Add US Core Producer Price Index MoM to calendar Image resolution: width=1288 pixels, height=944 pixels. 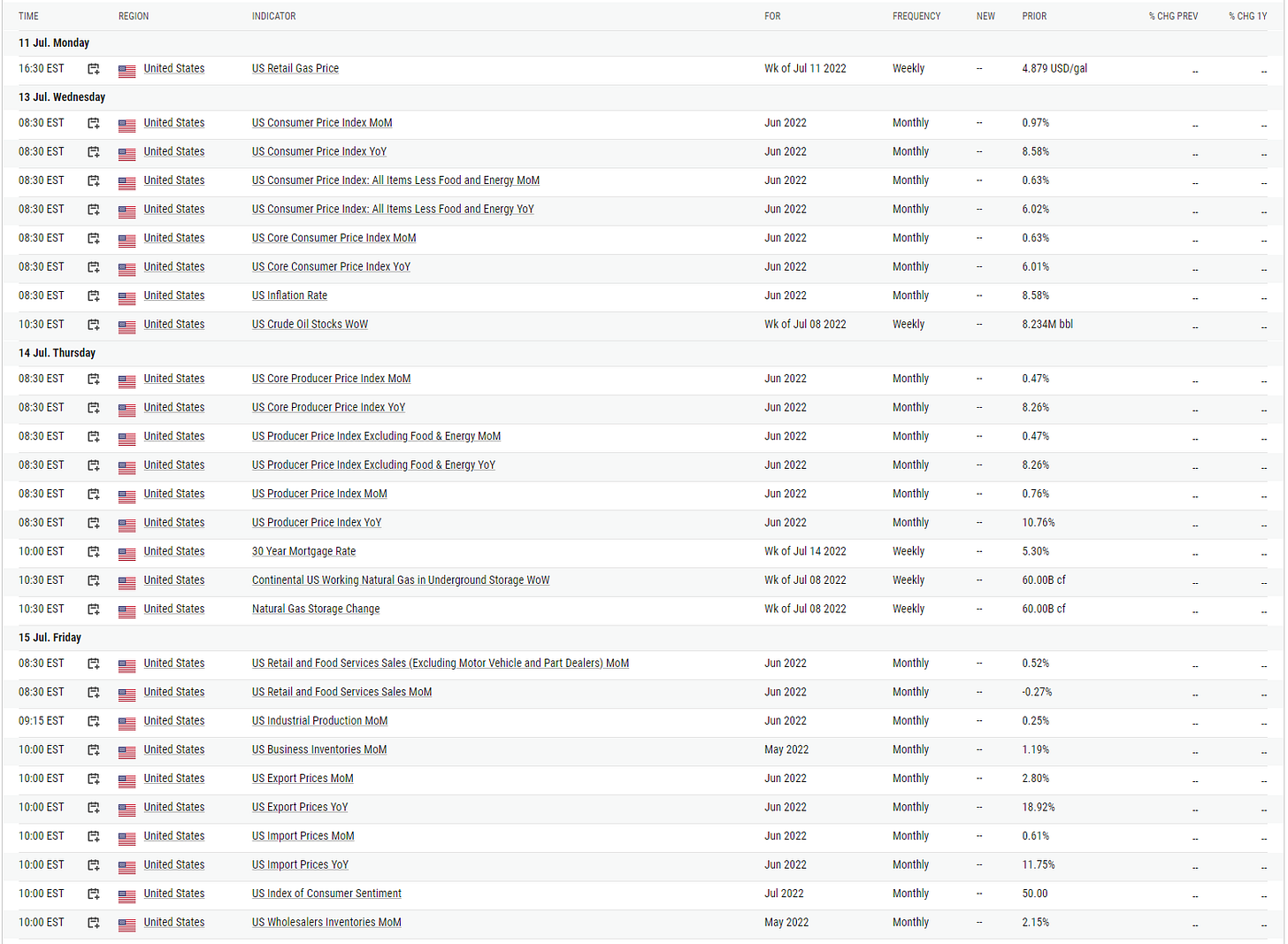93,380
